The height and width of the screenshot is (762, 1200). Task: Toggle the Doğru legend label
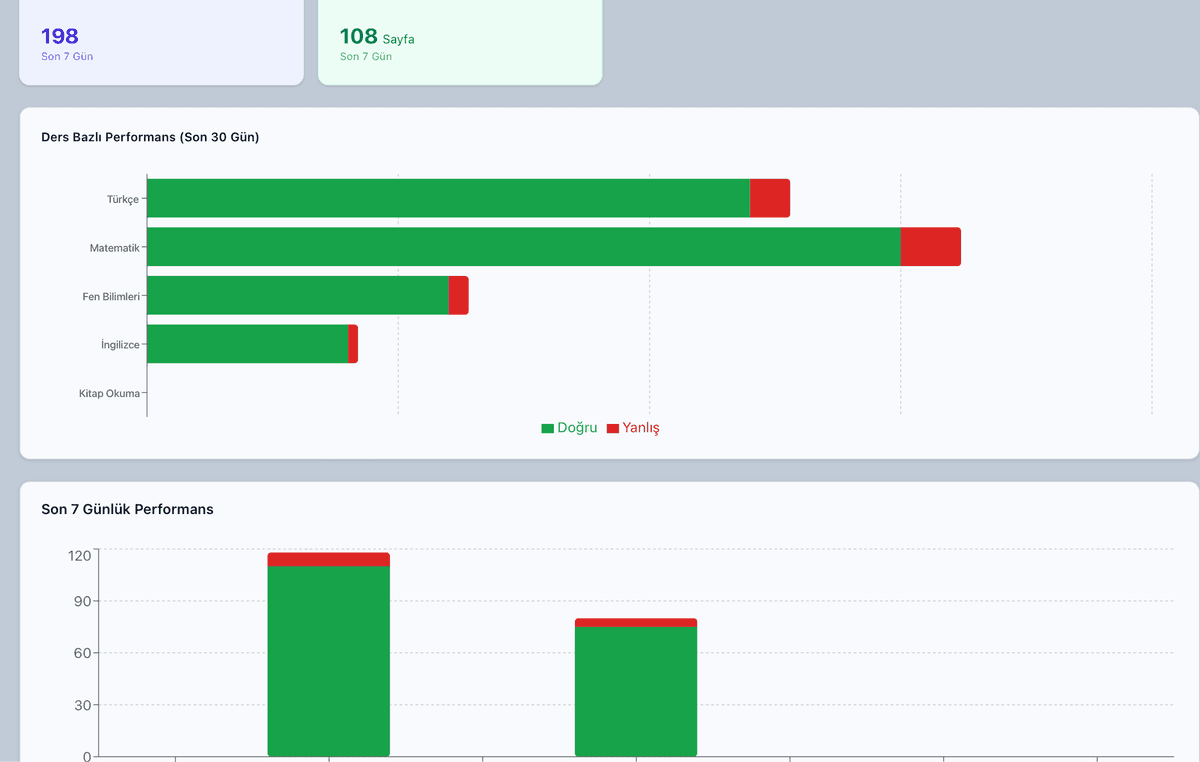point(577,428)
